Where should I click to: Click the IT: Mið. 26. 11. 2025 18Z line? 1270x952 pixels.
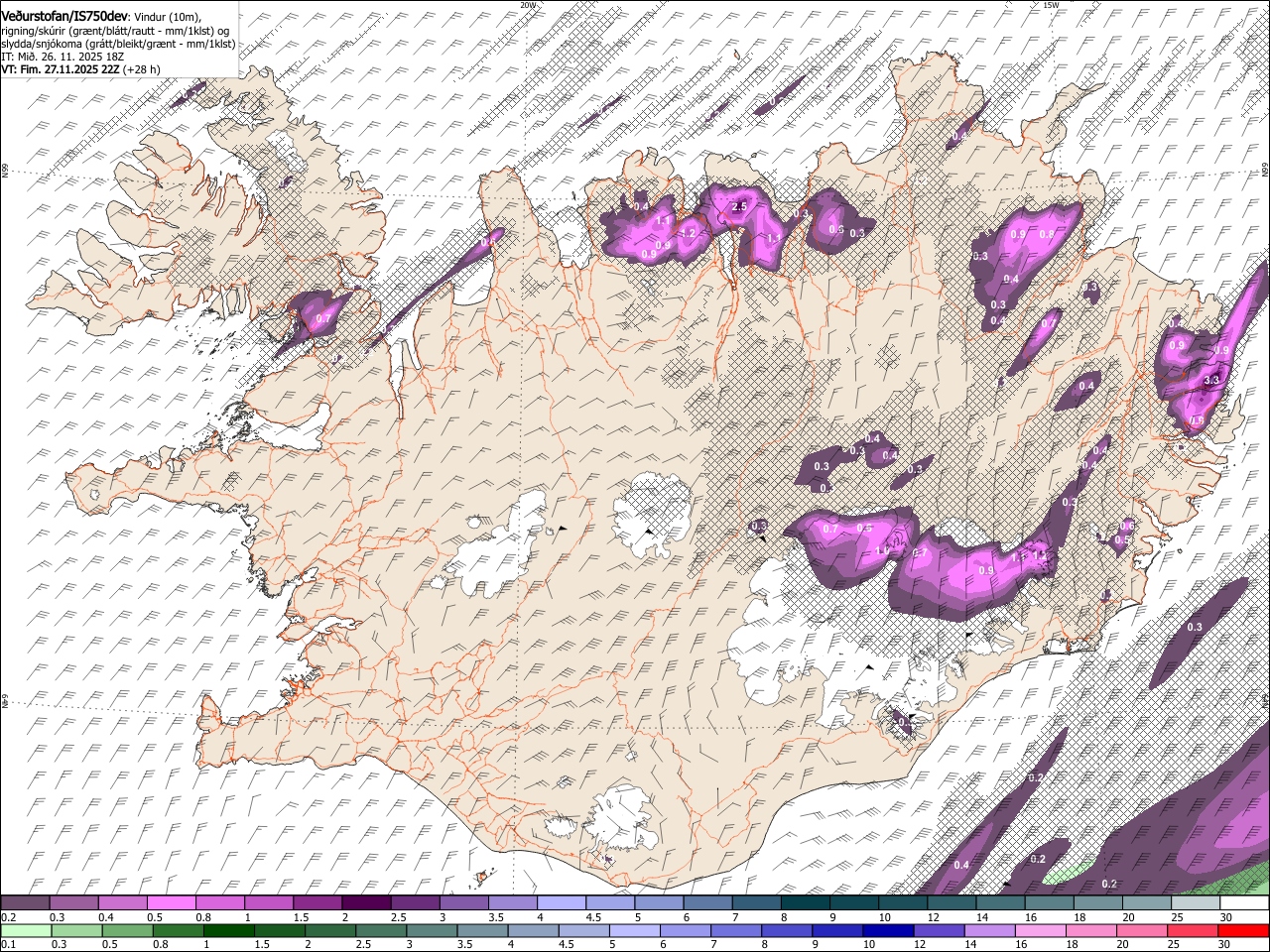coord(63,57)
